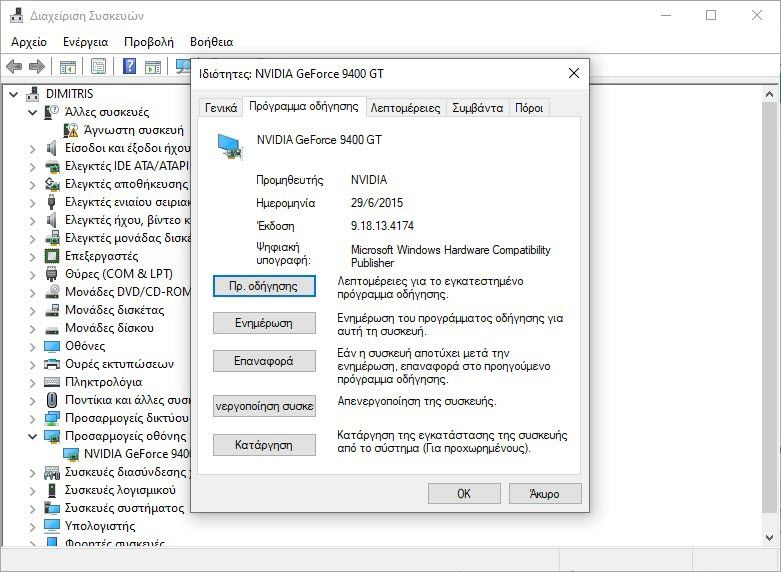Expand the Θύρες (COM & LPT) category
The image size is (781, 572).
click(x=33, y=275)
